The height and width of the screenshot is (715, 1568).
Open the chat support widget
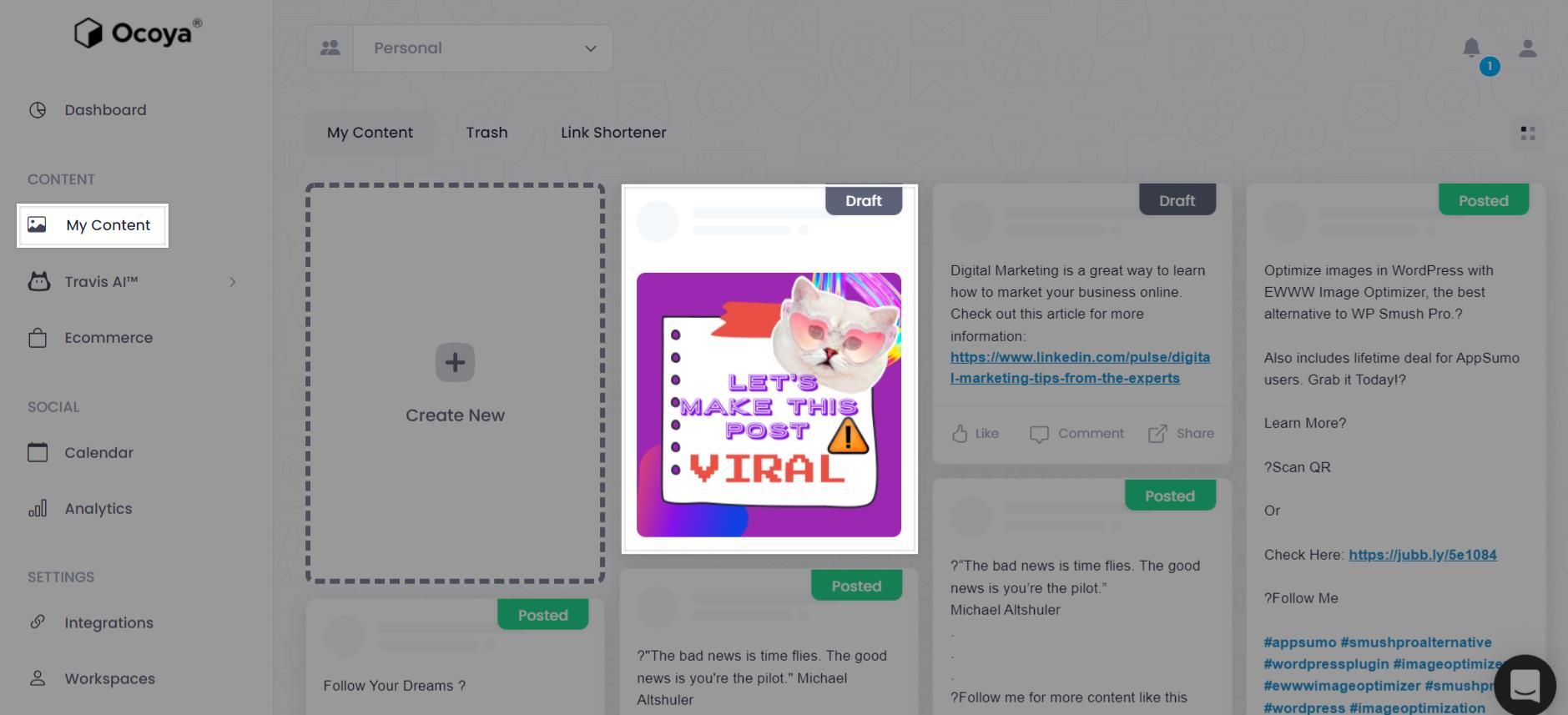[x=1525, y=685]
